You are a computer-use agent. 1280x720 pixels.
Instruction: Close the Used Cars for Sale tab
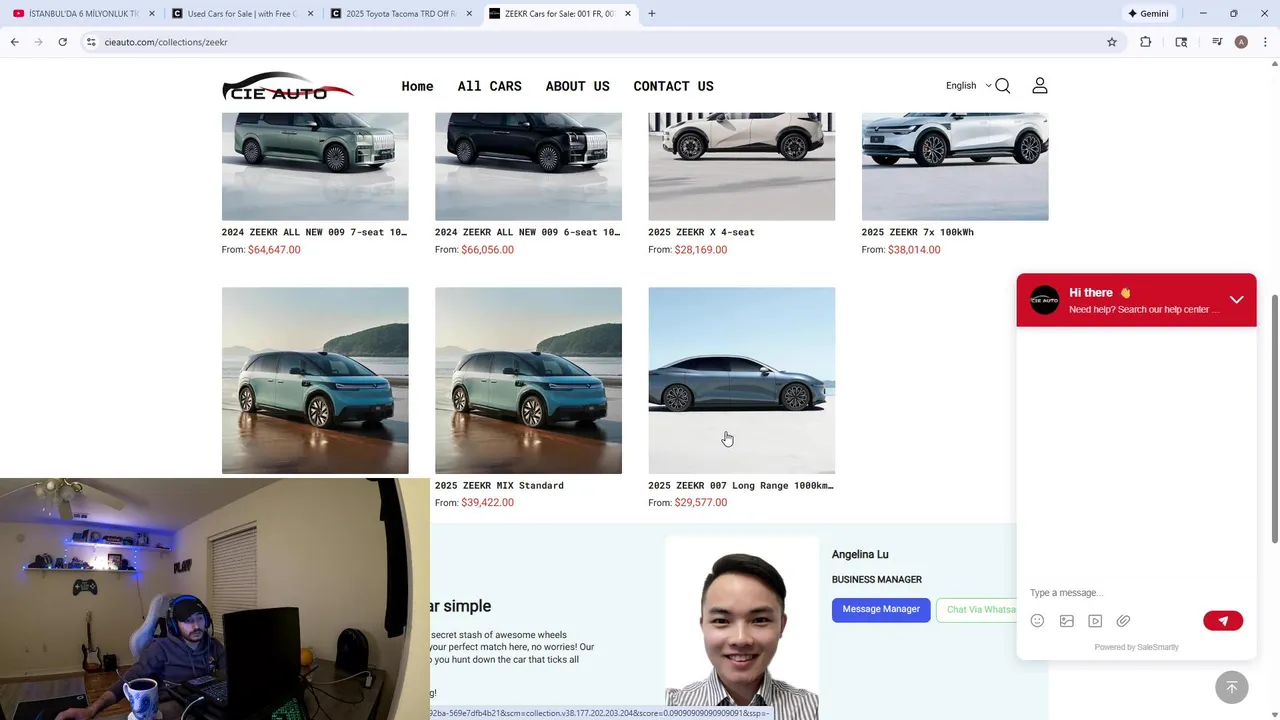pos(310,14)
